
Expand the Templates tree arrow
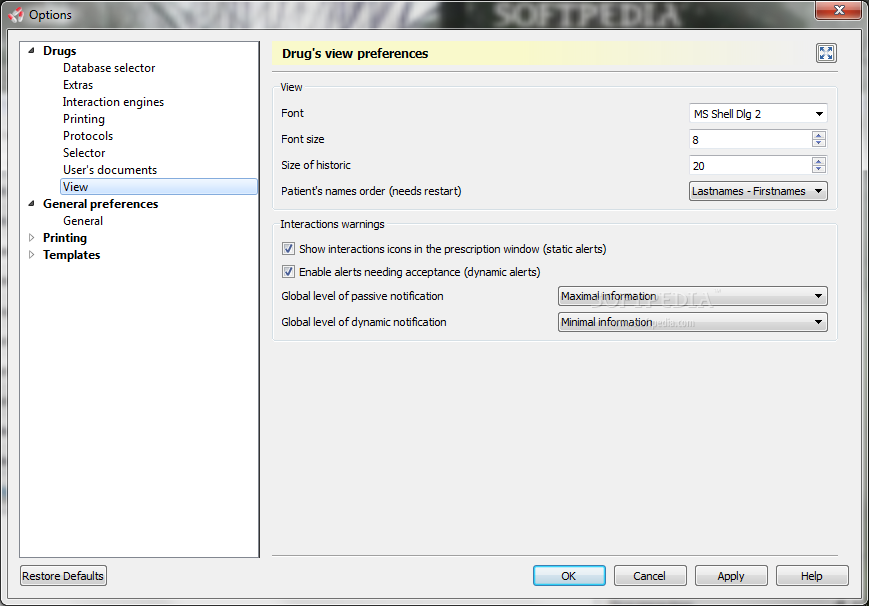tap(32, 254)
